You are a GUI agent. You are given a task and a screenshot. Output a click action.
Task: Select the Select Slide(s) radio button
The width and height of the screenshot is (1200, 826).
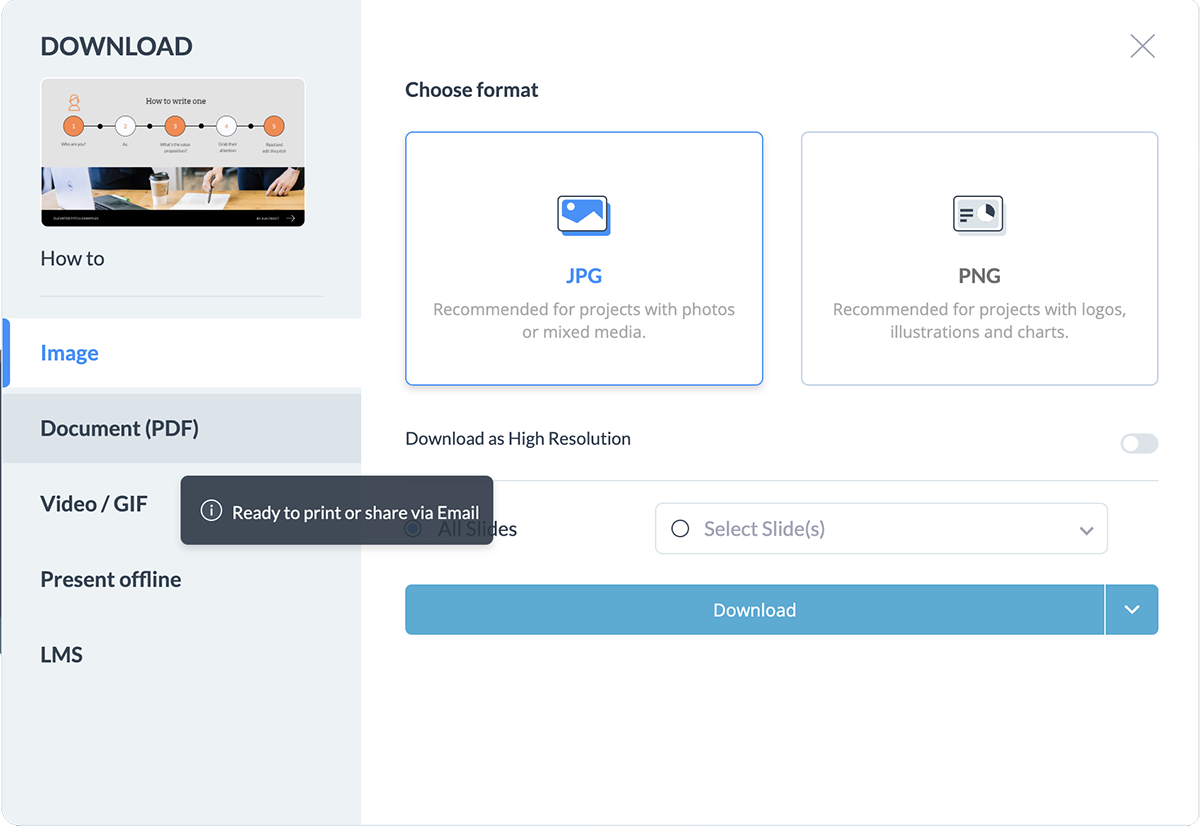click(680, 529)
